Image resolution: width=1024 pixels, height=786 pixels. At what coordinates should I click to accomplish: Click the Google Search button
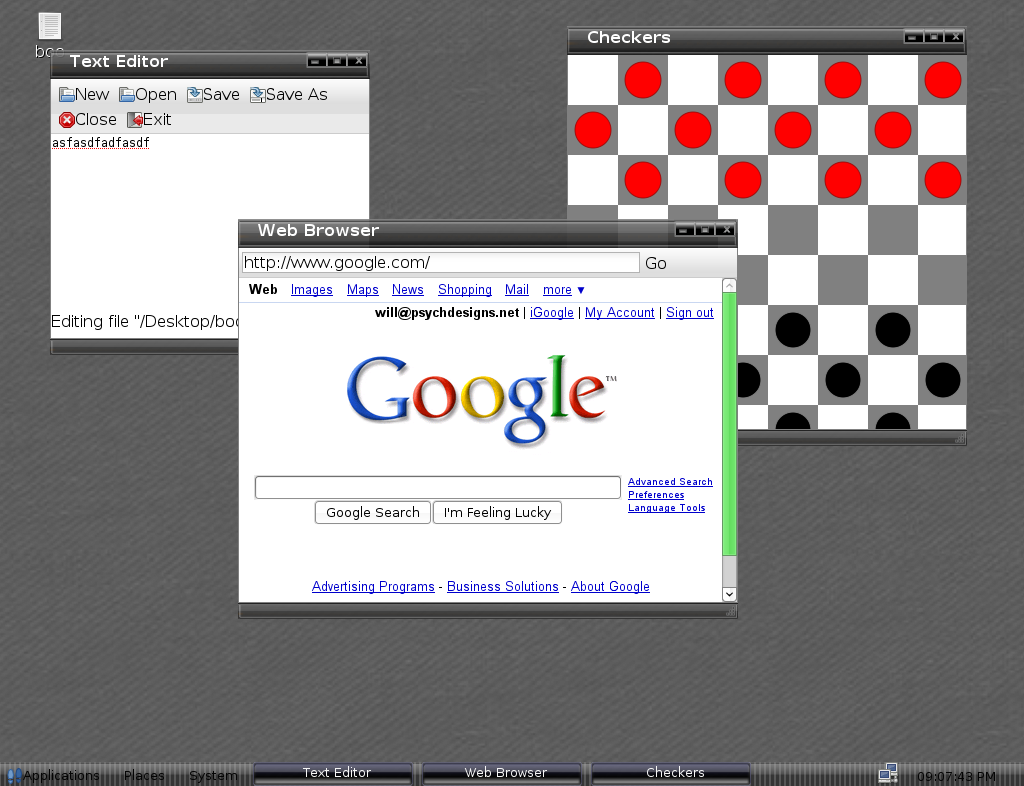pos(373,512)
